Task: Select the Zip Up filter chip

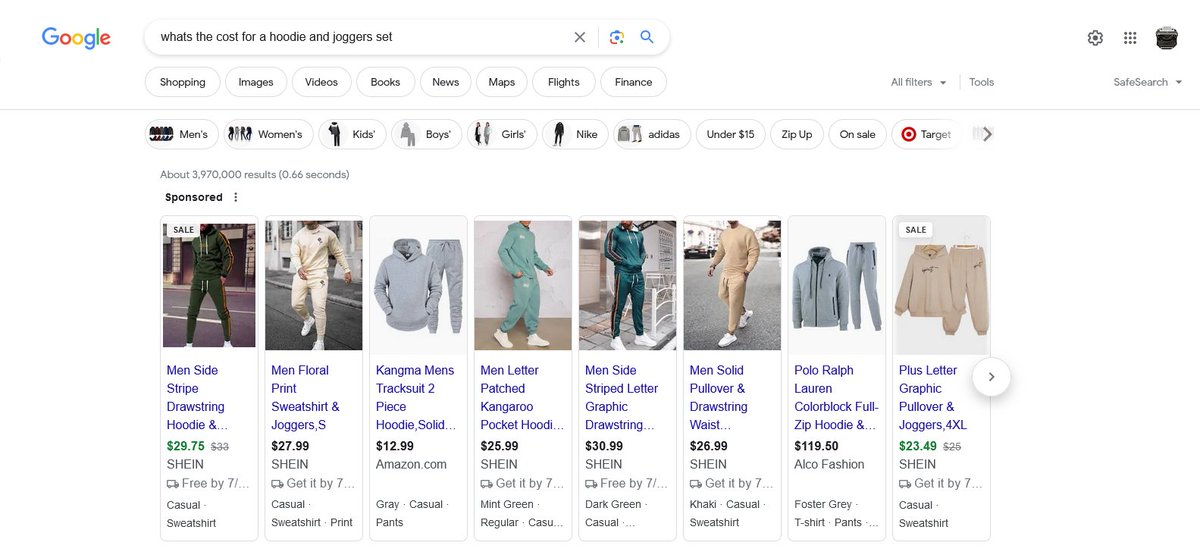Action: [x=797, y=134]
